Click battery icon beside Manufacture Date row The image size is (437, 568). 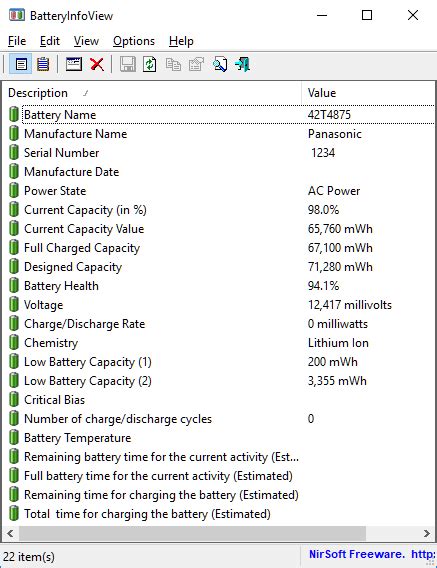(14, 171)
